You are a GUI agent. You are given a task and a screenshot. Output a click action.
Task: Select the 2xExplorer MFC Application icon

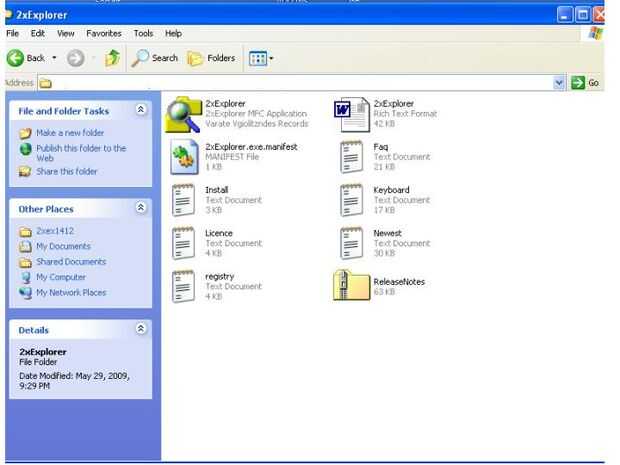point(183,114)
